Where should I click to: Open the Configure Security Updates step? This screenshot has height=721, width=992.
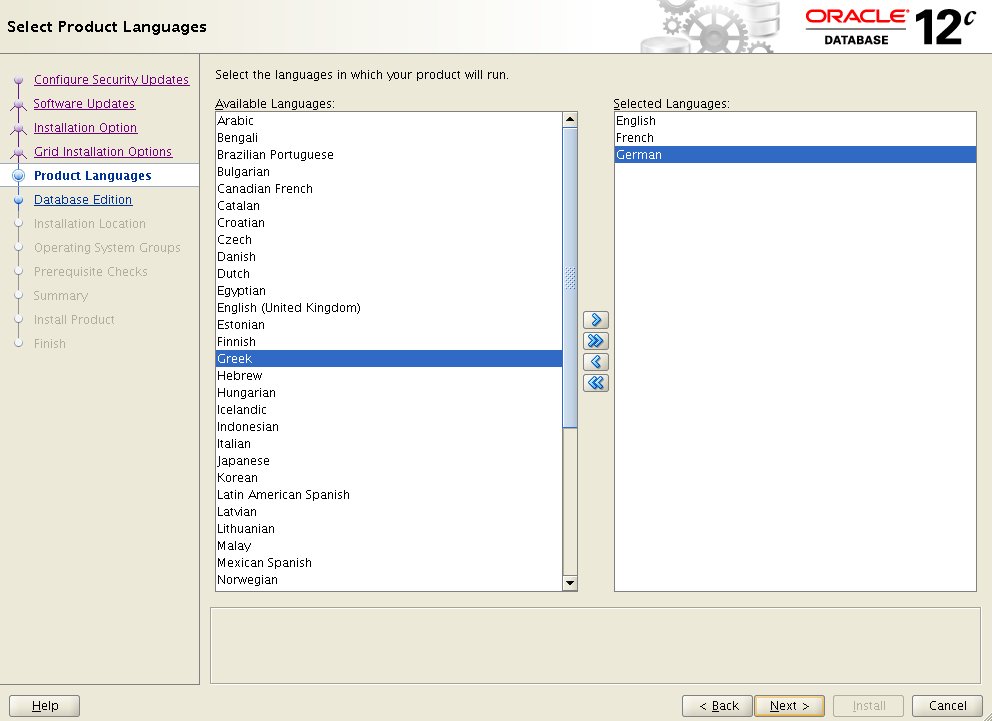point(111,79)
